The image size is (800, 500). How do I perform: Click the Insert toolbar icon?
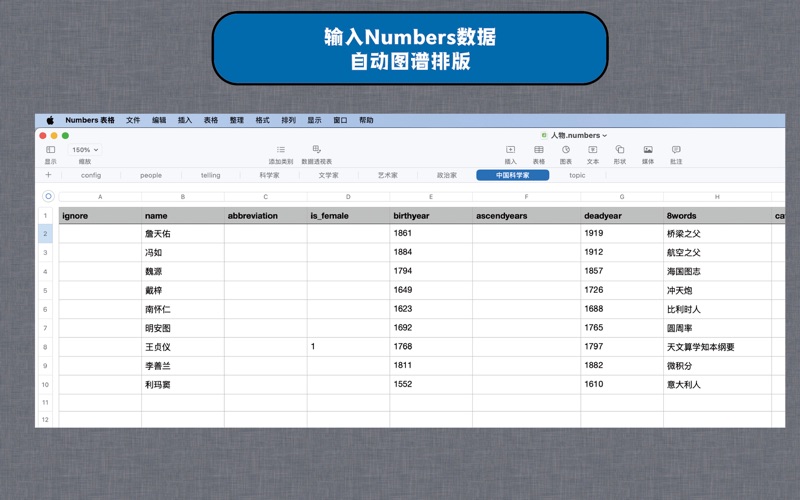click(510, 149)
